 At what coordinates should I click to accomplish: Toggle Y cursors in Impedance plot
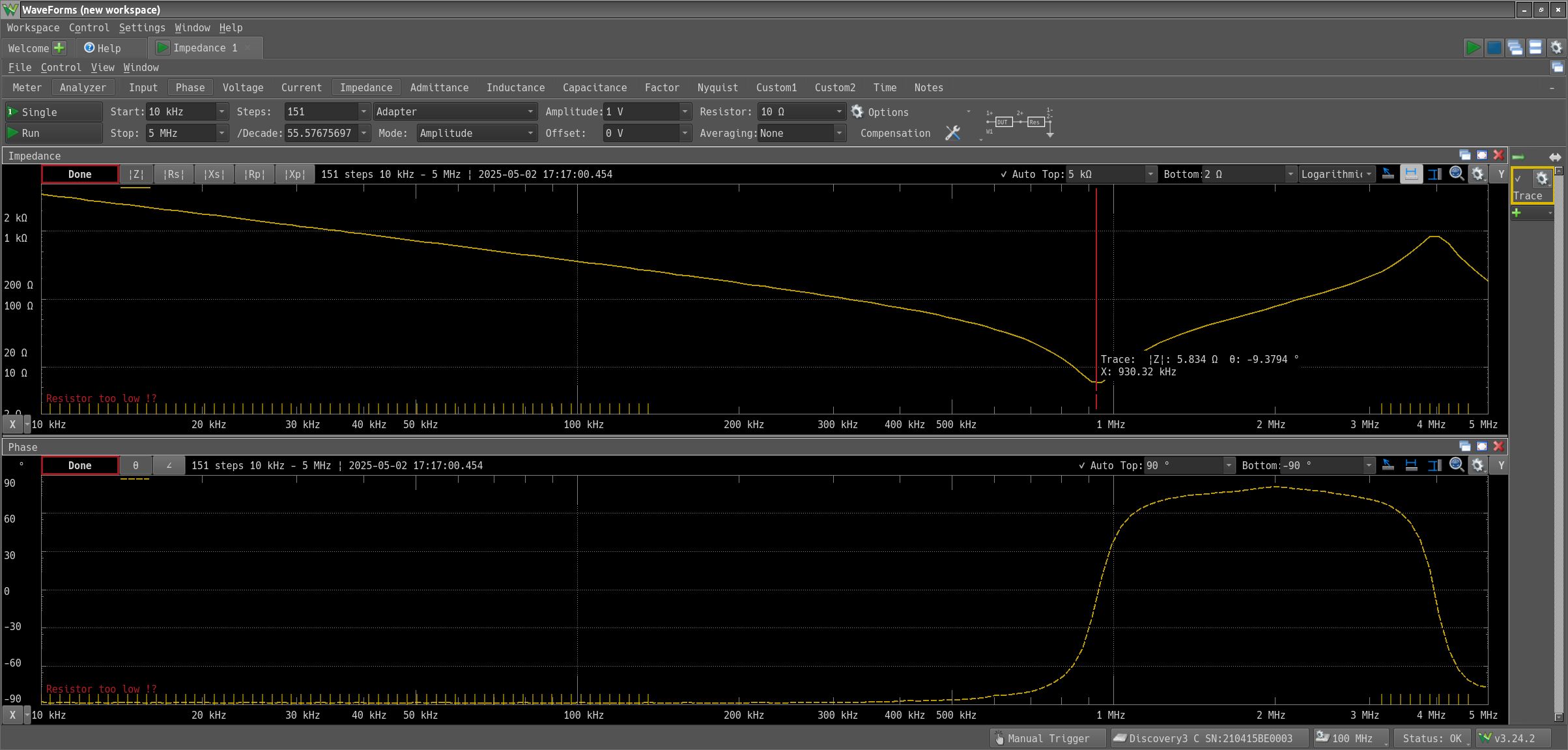click(x=1434, y=174)
